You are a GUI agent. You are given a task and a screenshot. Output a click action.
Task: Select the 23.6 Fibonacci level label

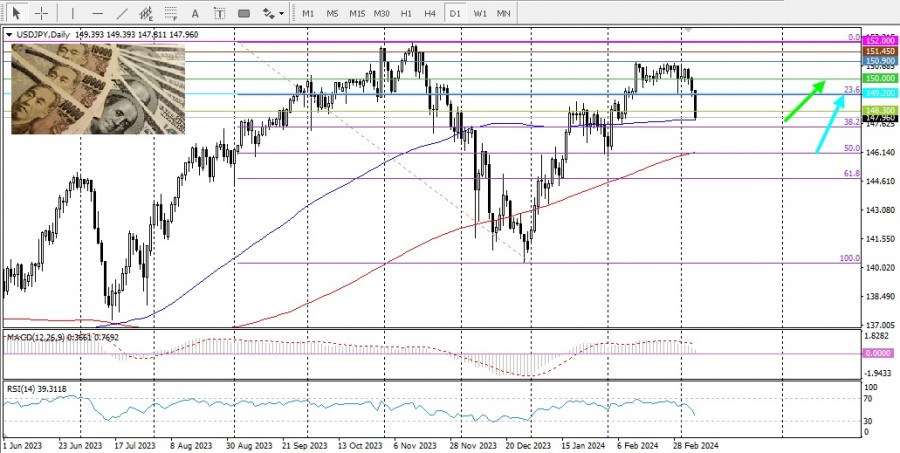coord(852,90)
